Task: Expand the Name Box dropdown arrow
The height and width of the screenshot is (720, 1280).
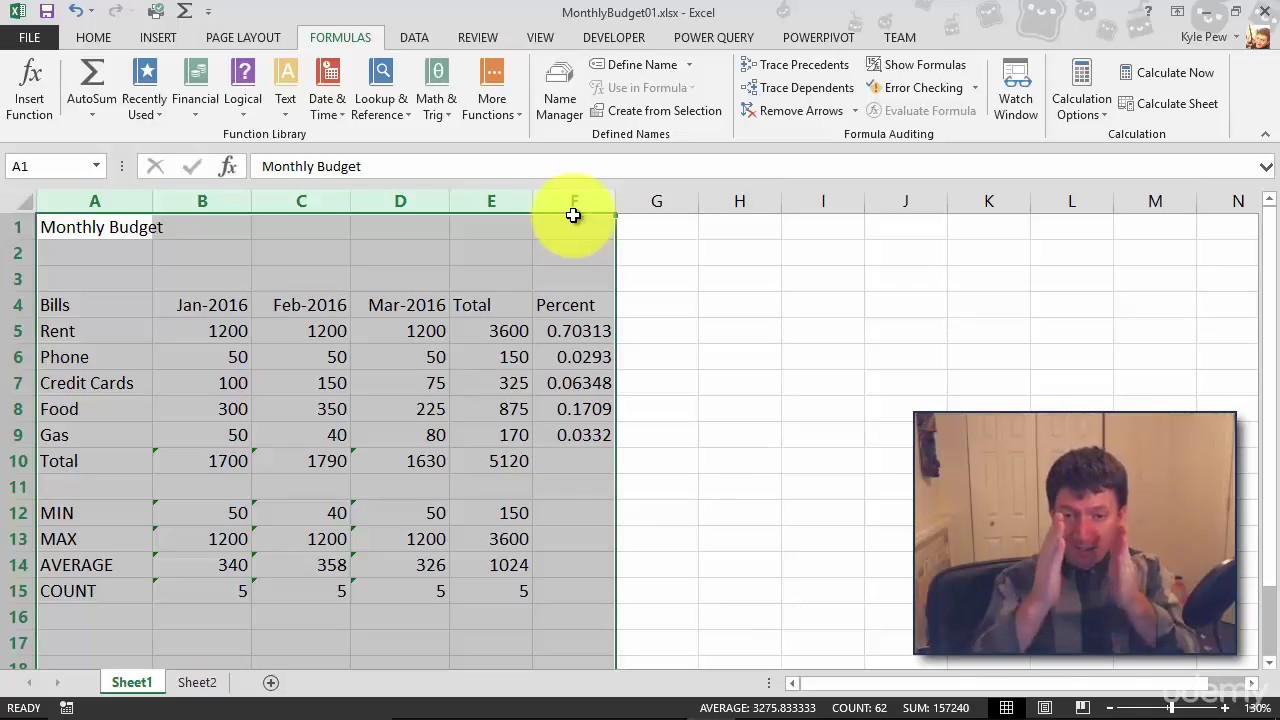Action: (x=96, y=166)
